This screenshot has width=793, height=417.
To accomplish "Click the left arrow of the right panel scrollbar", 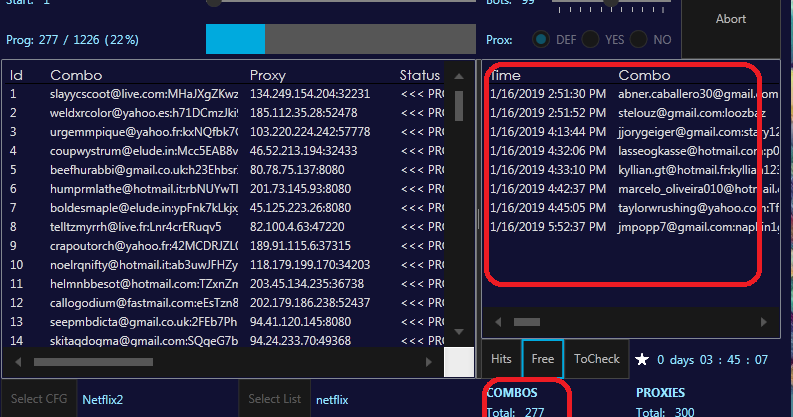I will click(498, 322).
